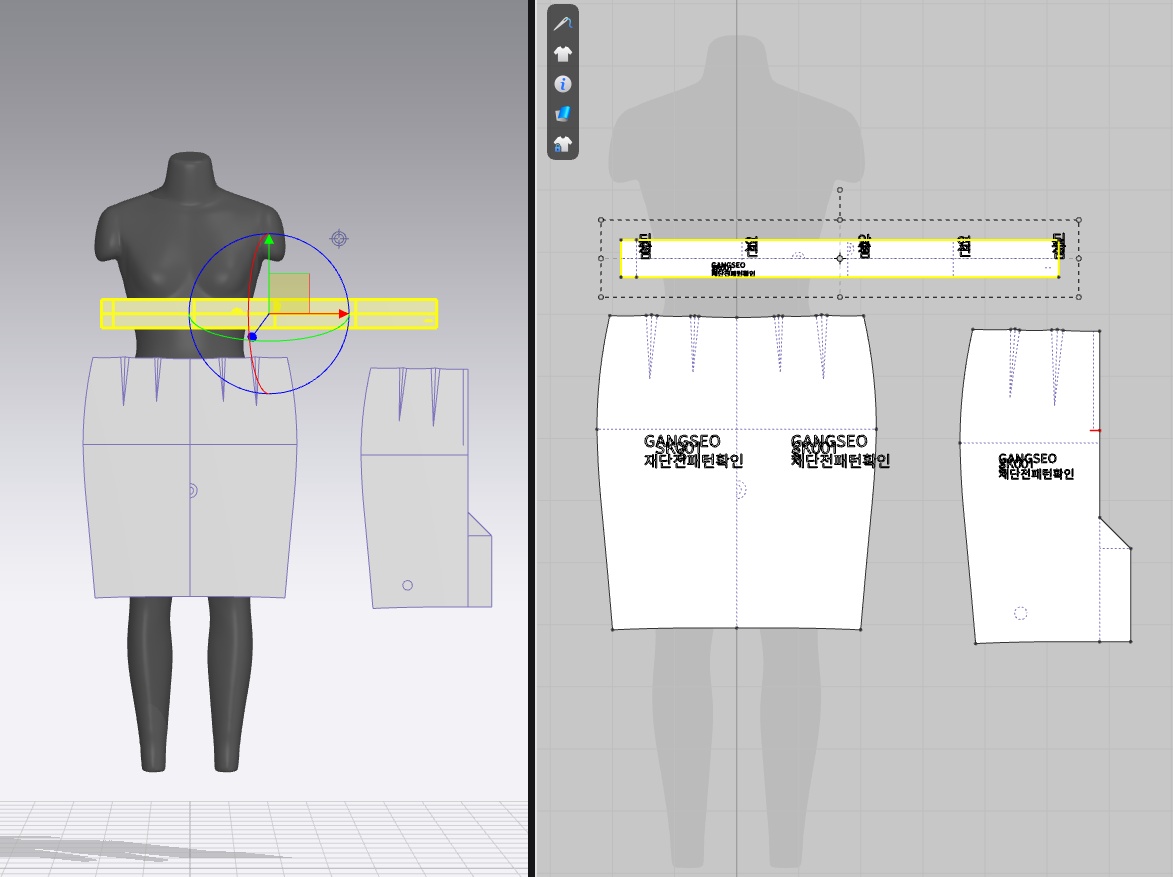Toggle the locked T-shirt pattern icon
The height and width of the screenshot is (877, 1173).
563,144
